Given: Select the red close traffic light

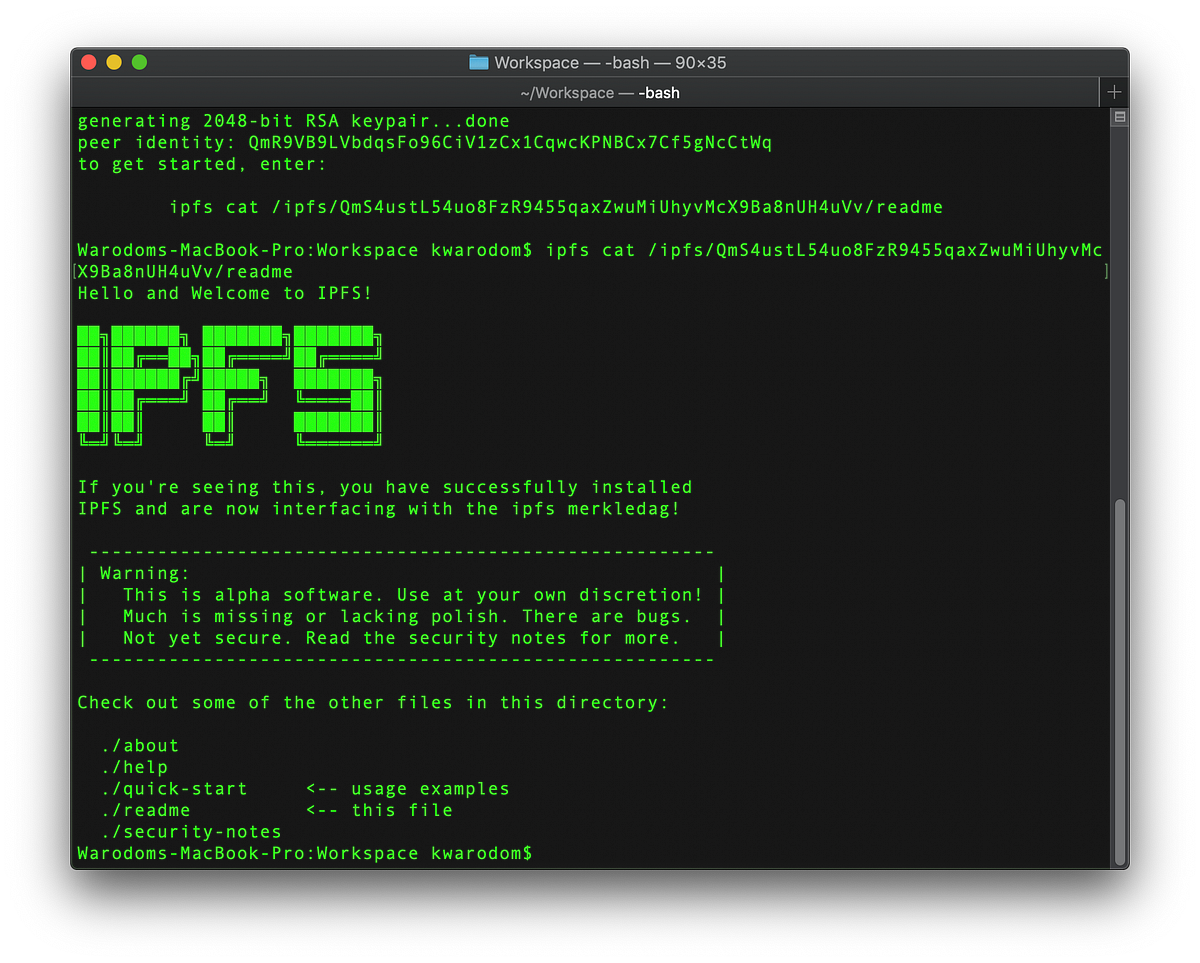Looking at the screenshot, I should tap(88, 61).
